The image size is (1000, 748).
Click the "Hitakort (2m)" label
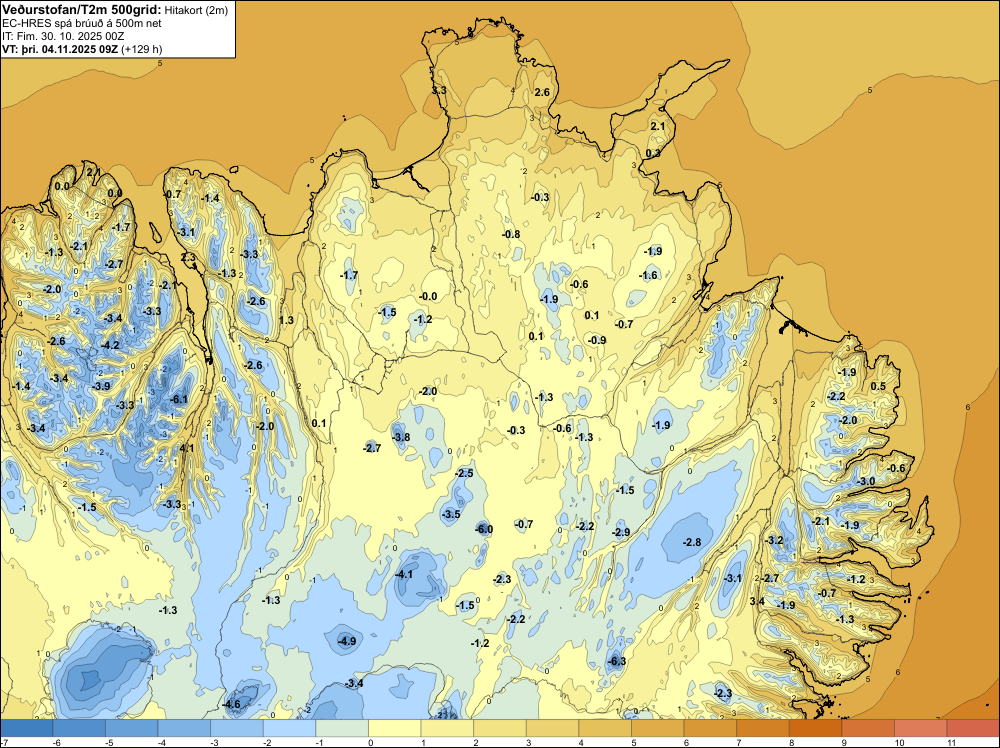click(196, 10)
